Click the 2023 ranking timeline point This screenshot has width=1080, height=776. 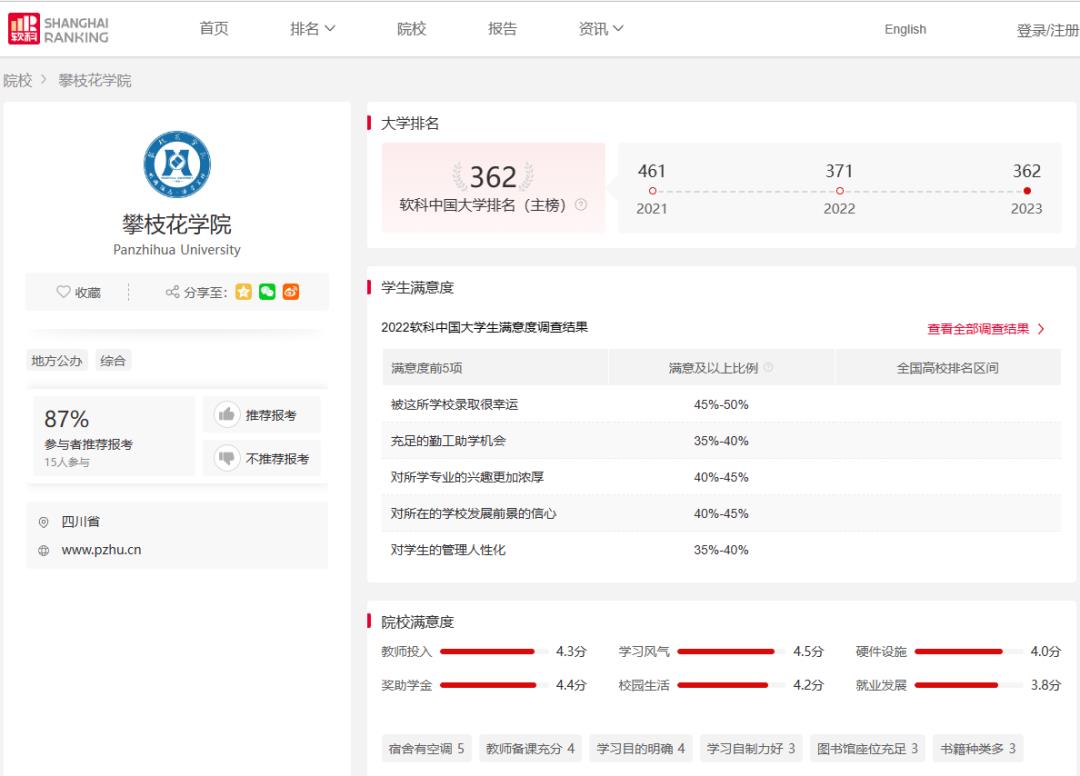1027,191
